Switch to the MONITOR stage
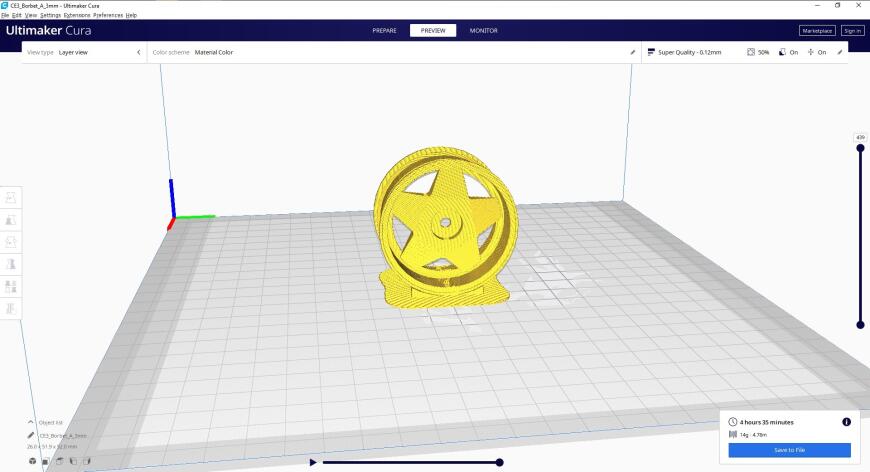The height and width of the screenshot is (472, 870). [483, 31]
